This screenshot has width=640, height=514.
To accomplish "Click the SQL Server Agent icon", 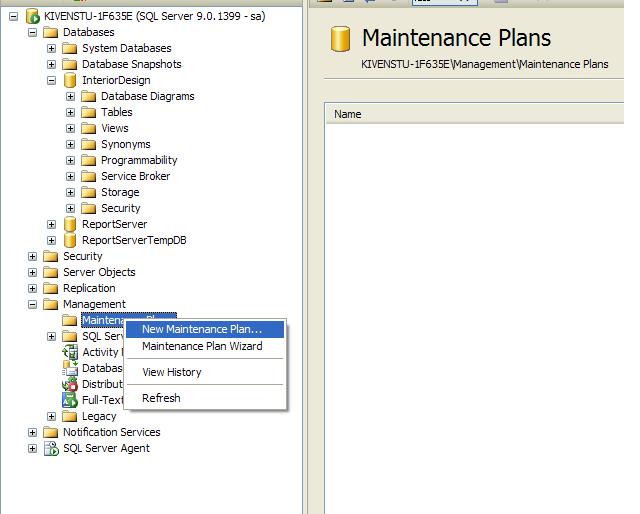I will pos(51,448).
